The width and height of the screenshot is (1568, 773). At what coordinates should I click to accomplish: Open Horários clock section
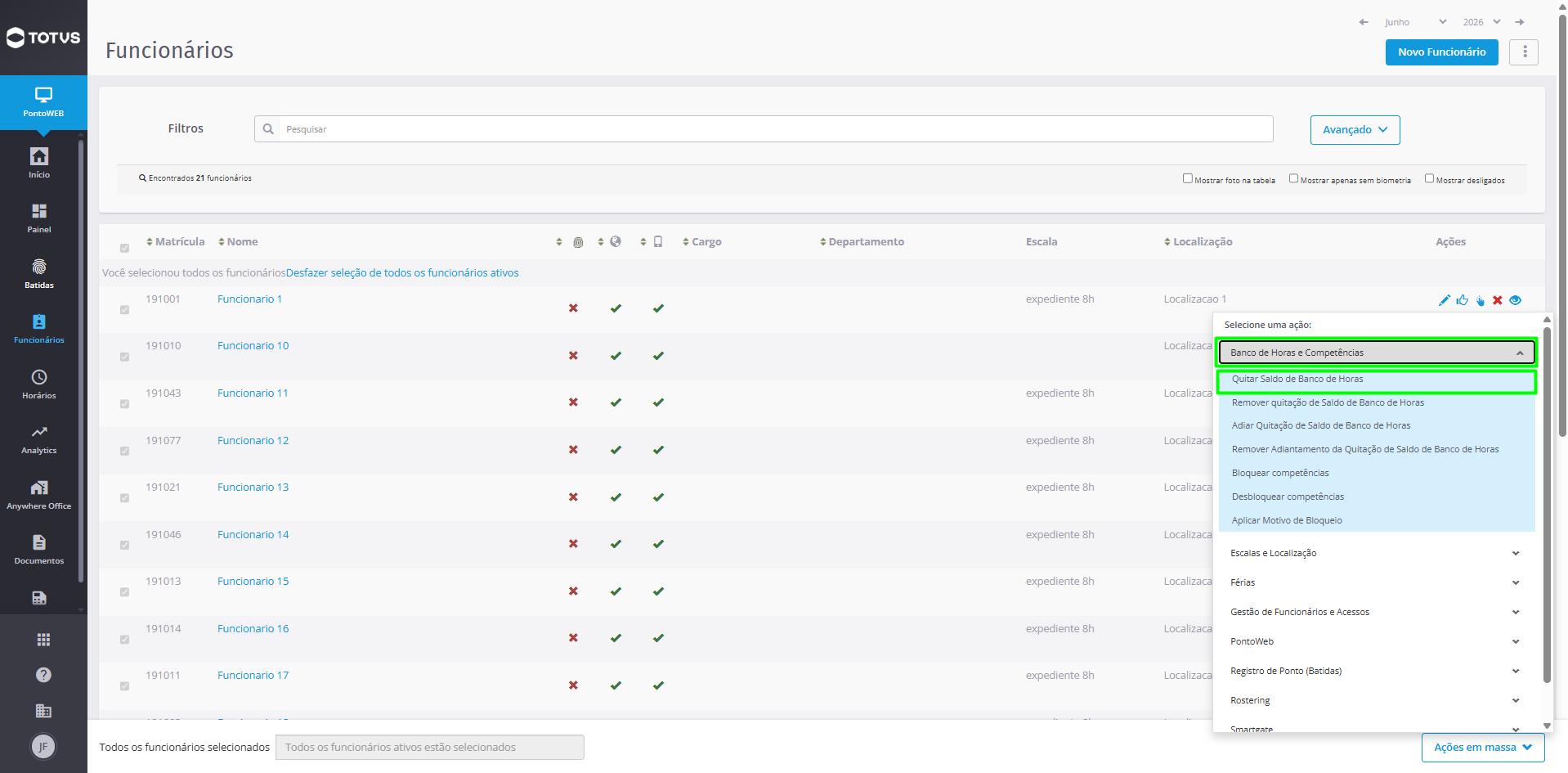pyautogui.click(x=39, y=384)
